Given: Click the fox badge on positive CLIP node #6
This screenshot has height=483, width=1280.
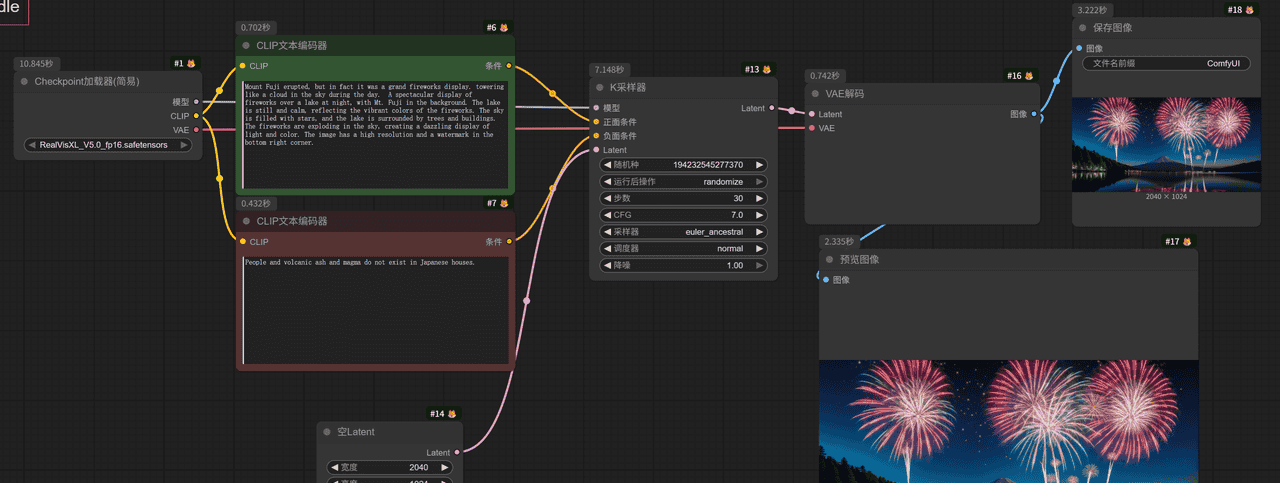Looking at the screenshot, I should 504,28.
